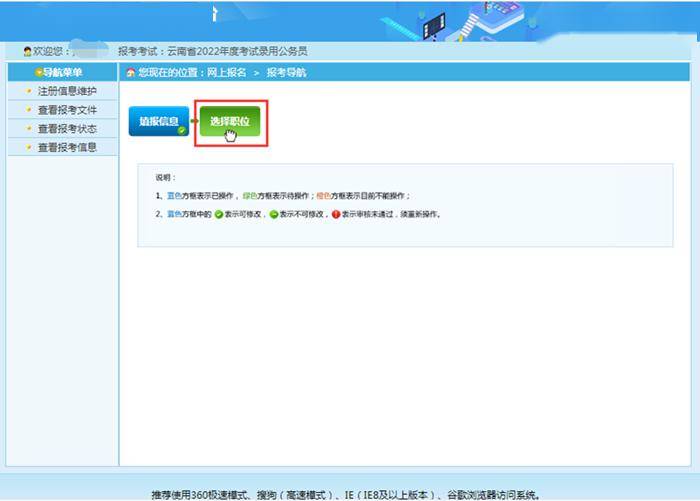
Task: Click the yellow icon in 导航菜单 header
Action: coord(38,73)
